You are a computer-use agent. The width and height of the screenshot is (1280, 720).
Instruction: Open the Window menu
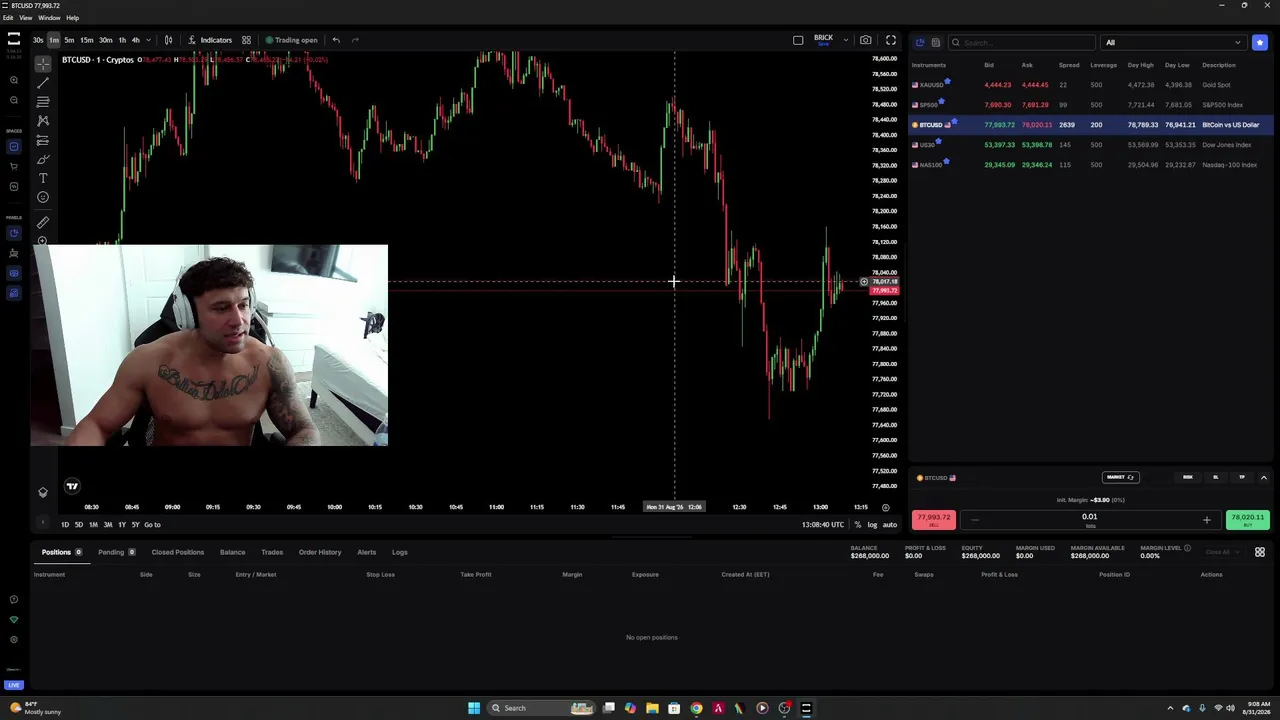coord(49,18)
